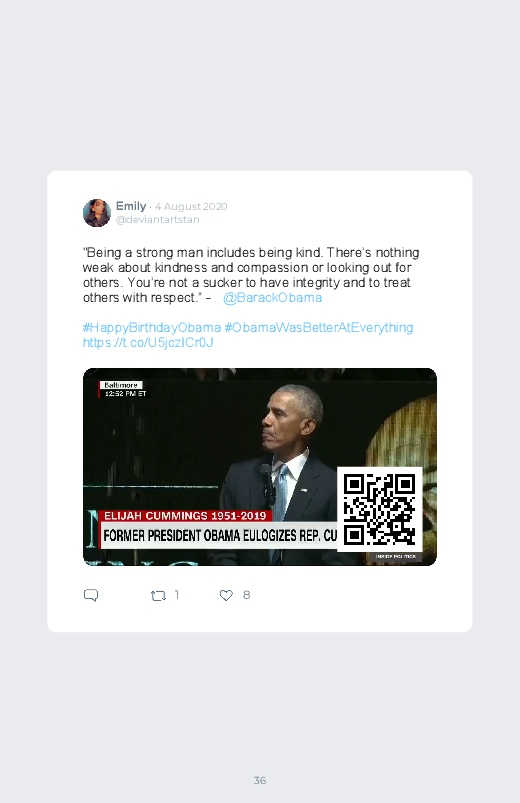The image size is (520, 803).
Task: Click page number 36 at the bottom
Action: coord(260,780)
